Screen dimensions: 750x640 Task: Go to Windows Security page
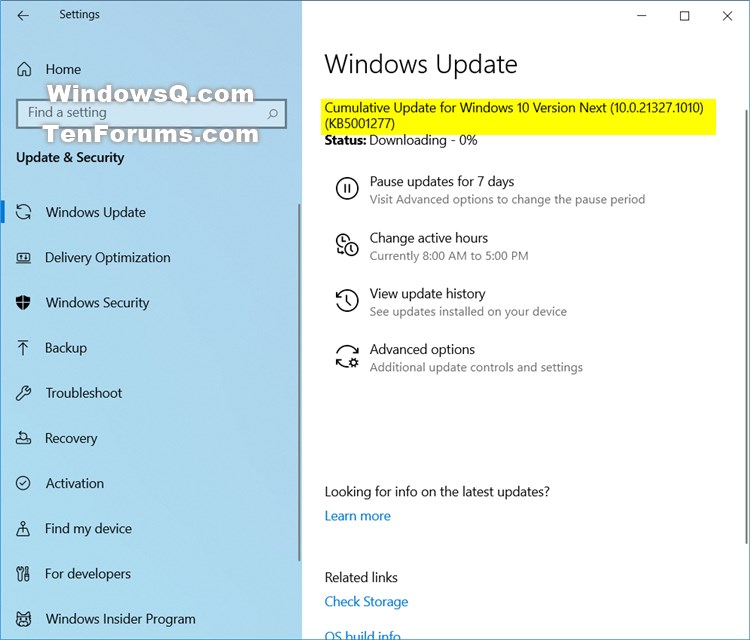tap(98, 303)
